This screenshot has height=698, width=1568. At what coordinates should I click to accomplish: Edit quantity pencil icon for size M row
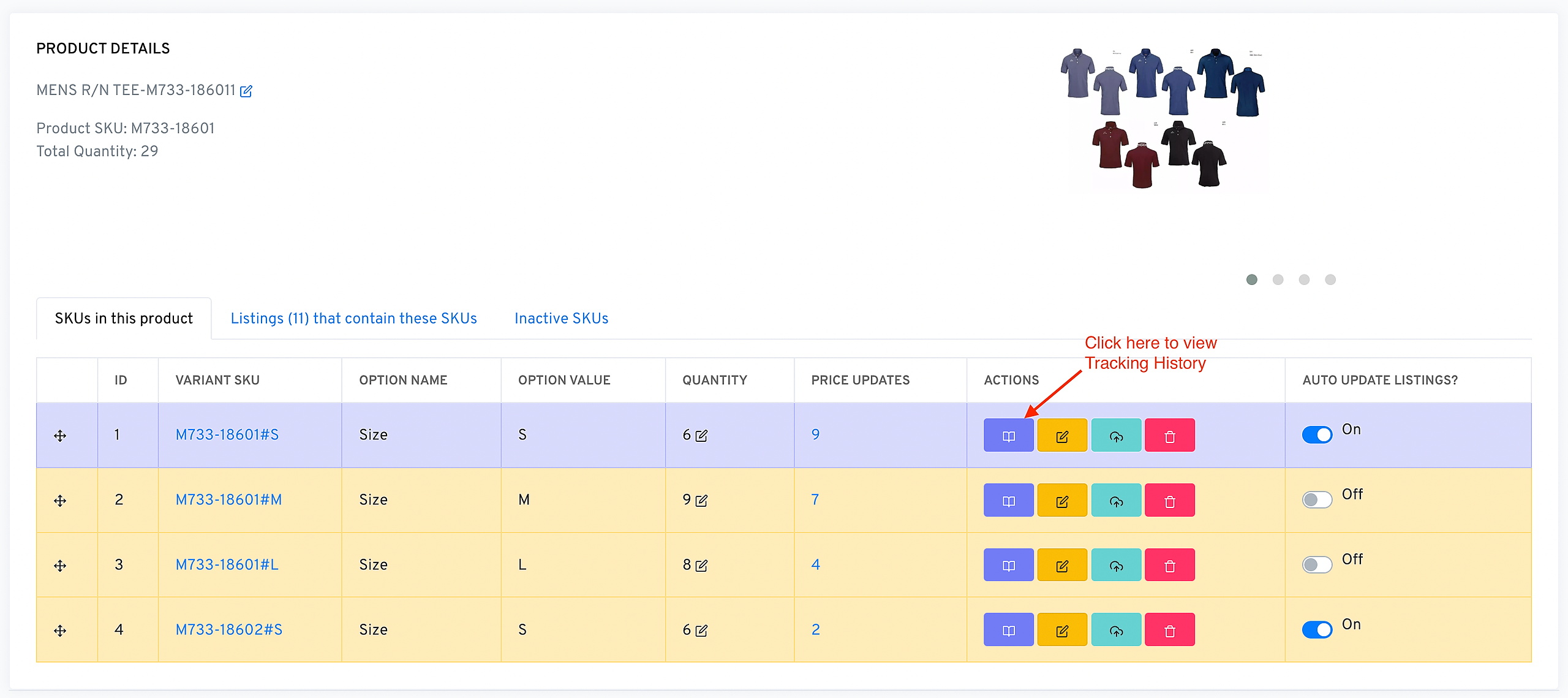point(702,501)
